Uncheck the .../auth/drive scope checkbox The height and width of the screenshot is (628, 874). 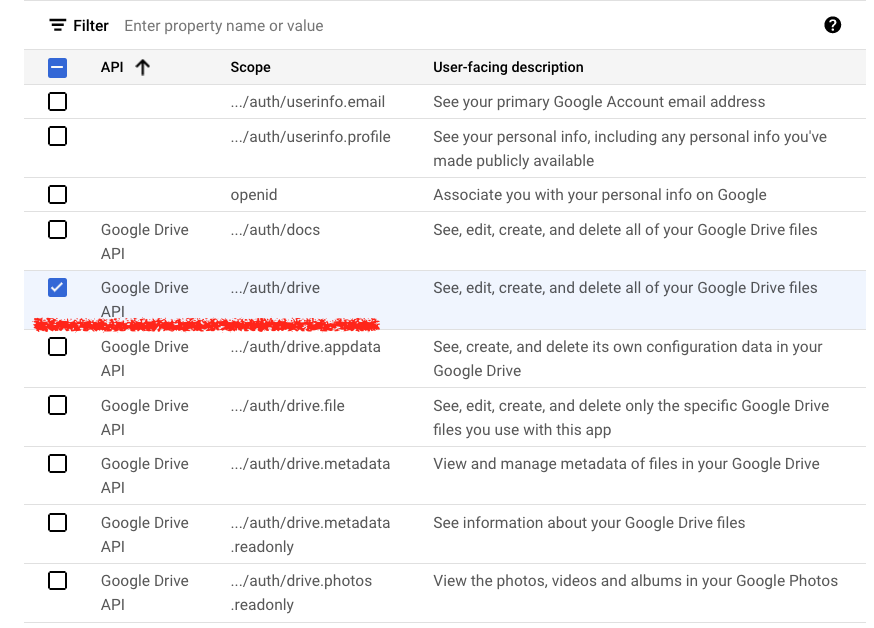point(58,288)
